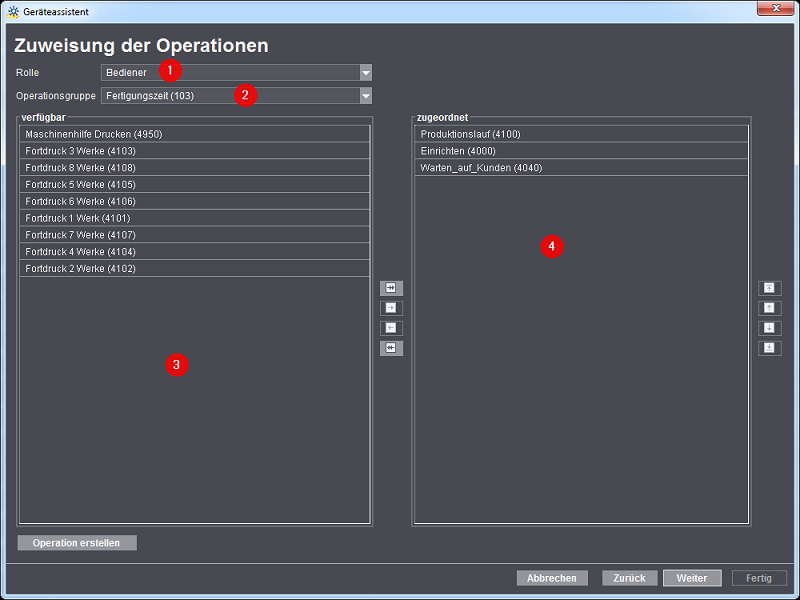Click the single left arrow remove button
Screen dimensions: 800x600
point(391,328)
